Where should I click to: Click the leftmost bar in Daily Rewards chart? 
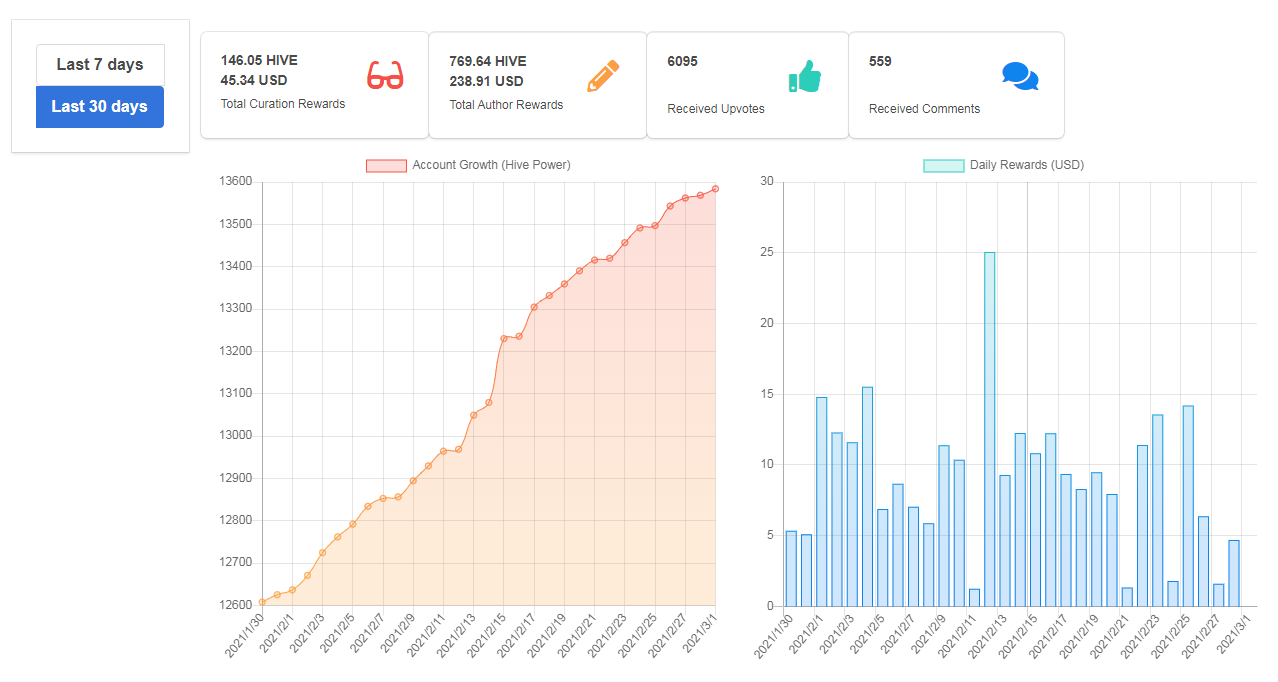791,568
